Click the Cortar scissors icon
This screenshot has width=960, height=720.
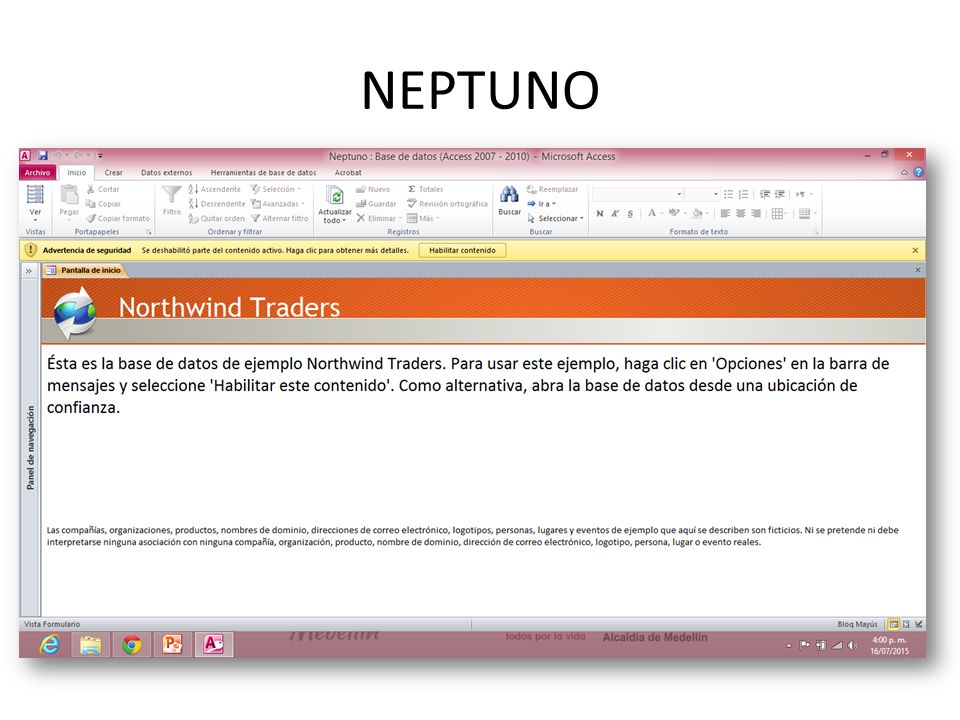click(91, 189)
